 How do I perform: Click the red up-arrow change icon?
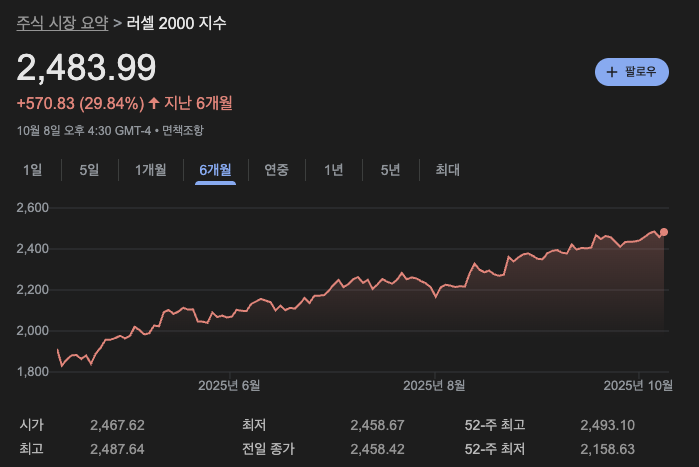pyautogui.click(x=154, y=103)
